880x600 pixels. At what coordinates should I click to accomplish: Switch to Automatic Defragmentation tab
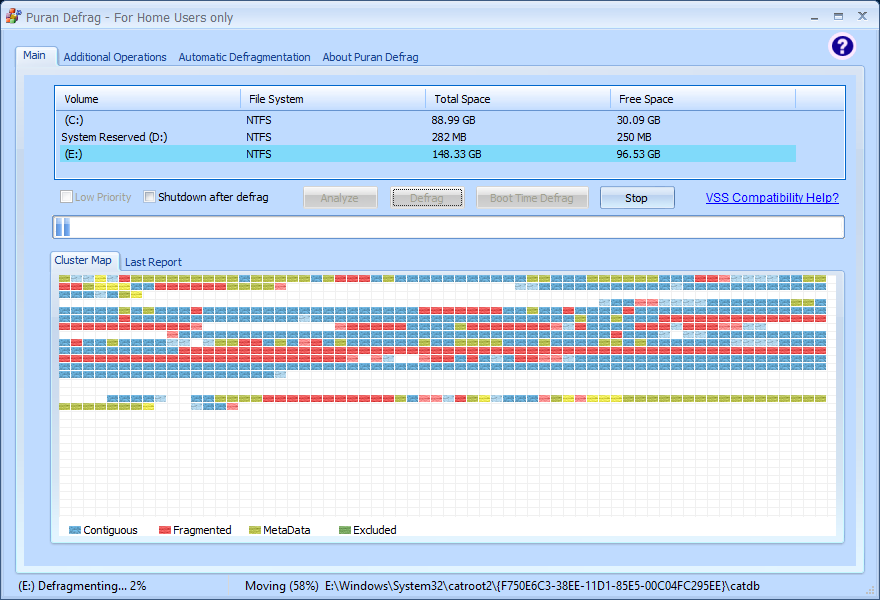[x=244, y=57]
